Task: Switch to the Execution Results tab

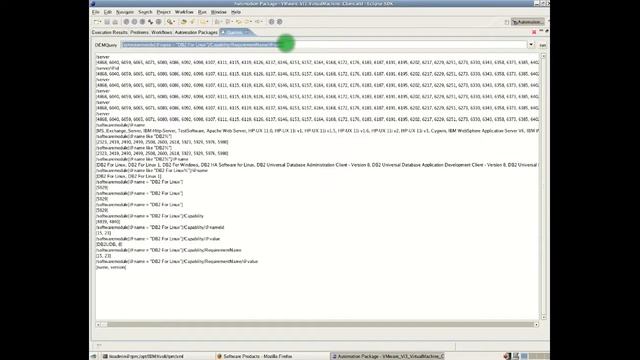Action: 109,32
